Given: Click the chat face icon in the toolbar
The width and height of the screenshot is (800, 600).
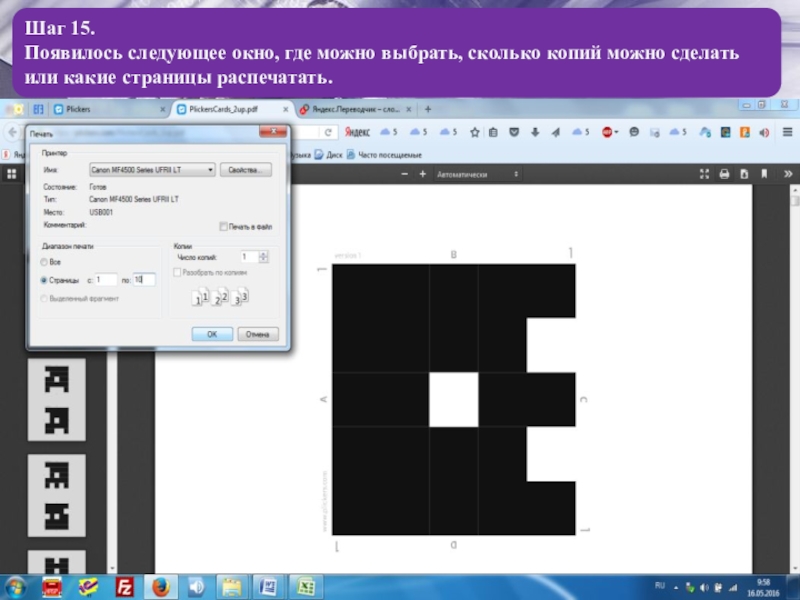Looking at the screenshot, I should [x=634, y=133].
